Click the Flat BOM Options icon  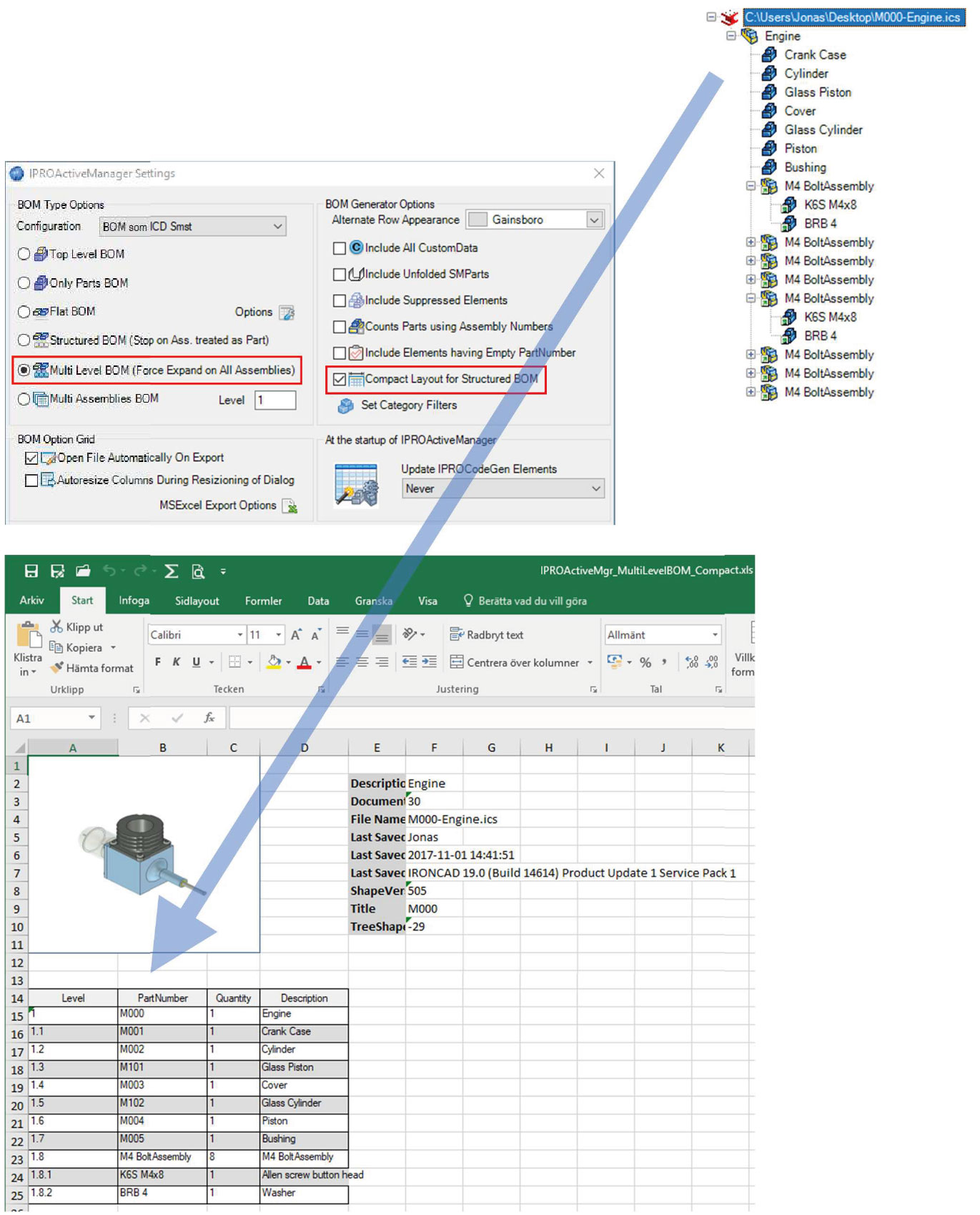pyautogui.click(x=287, y=313)
